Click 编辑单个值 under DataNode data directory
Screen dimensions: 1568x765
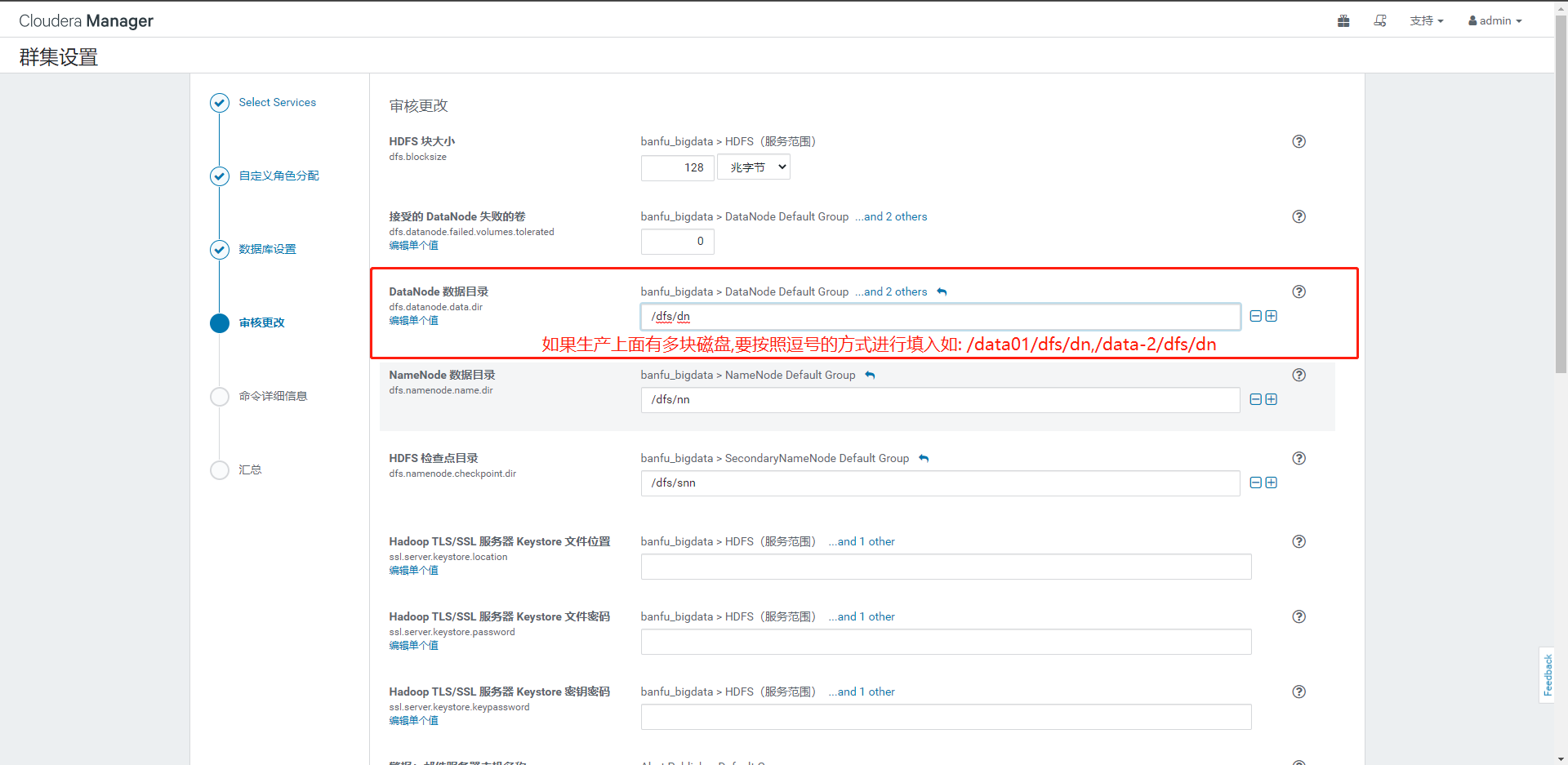pyautogui.click(x=413, y=321)
